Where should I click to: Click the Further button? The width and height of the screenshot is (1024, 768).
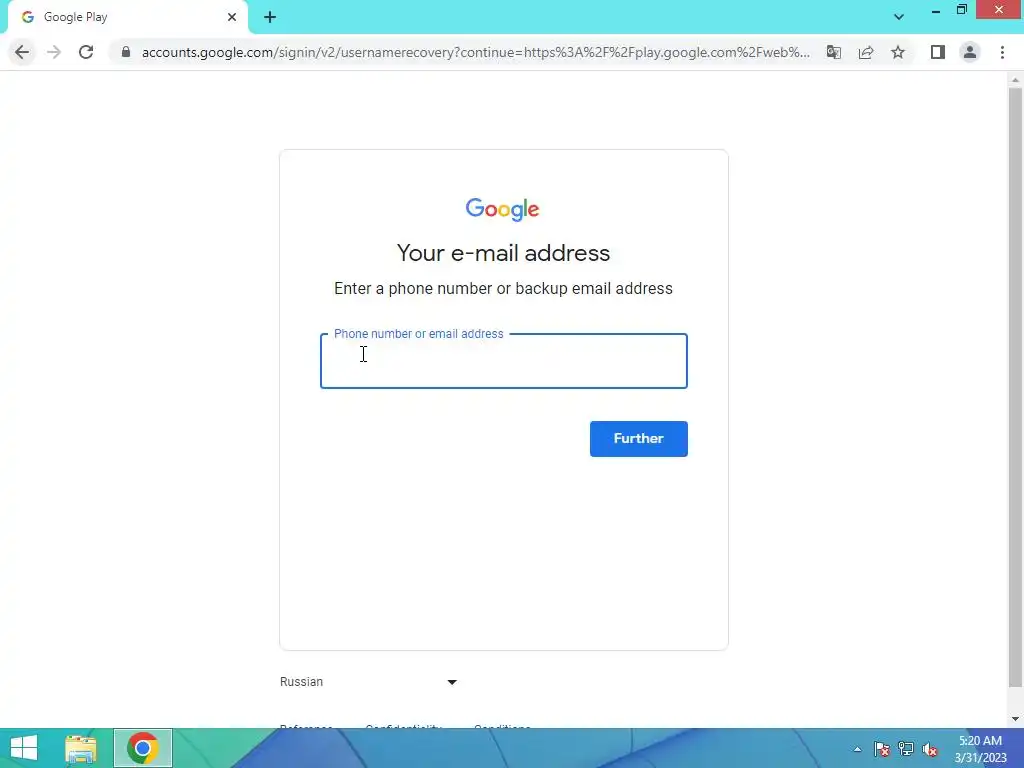click(638, 439)
